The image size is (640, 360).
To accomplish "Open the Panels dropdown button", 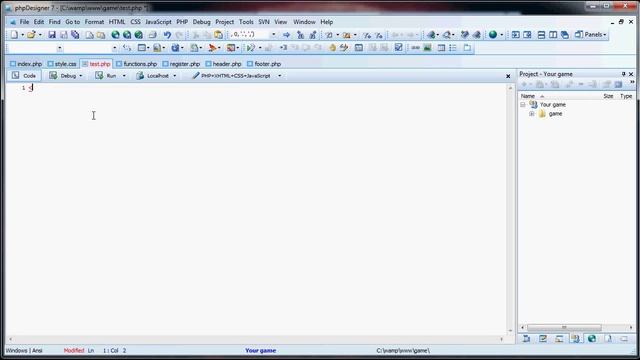I will tap(591, 35).
